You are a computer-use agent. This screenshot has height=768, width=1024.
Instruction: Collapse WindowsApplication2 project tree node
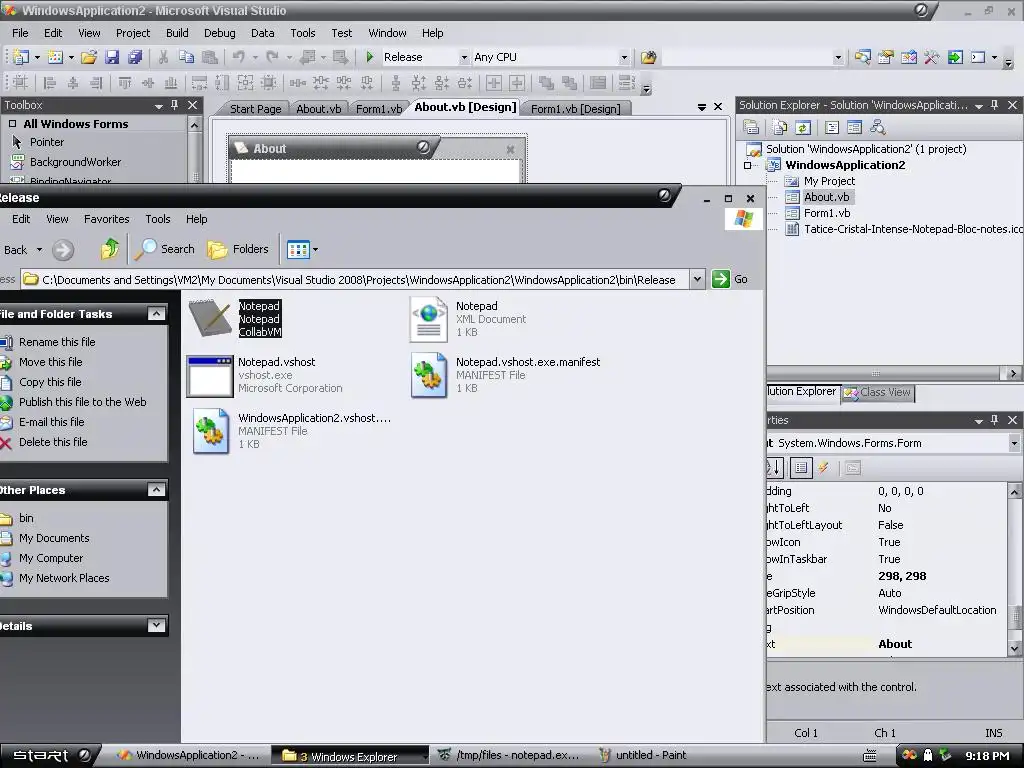coord(747,165)
